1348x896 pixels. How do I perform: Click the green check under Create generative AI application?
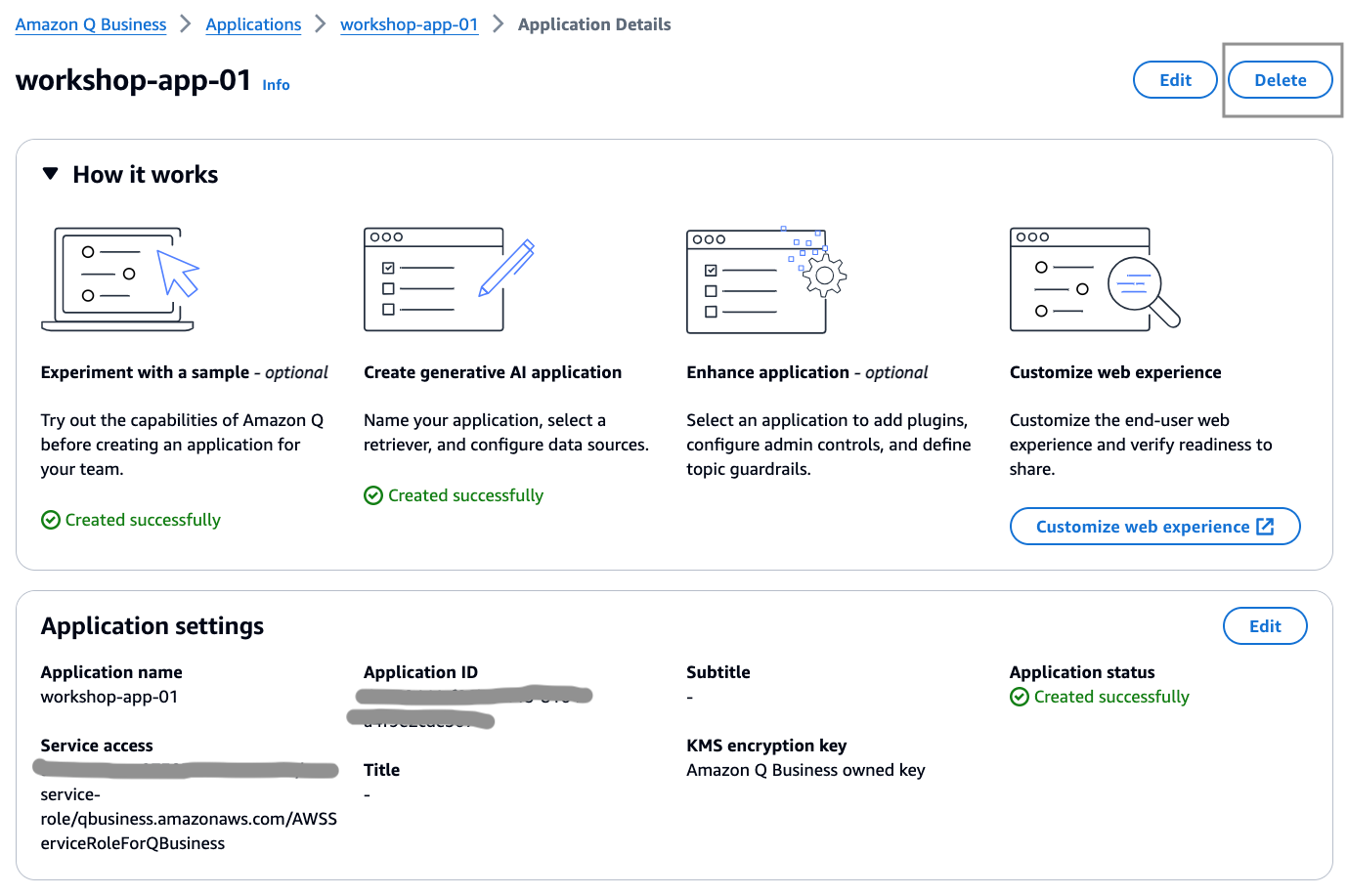click(373, 495)
